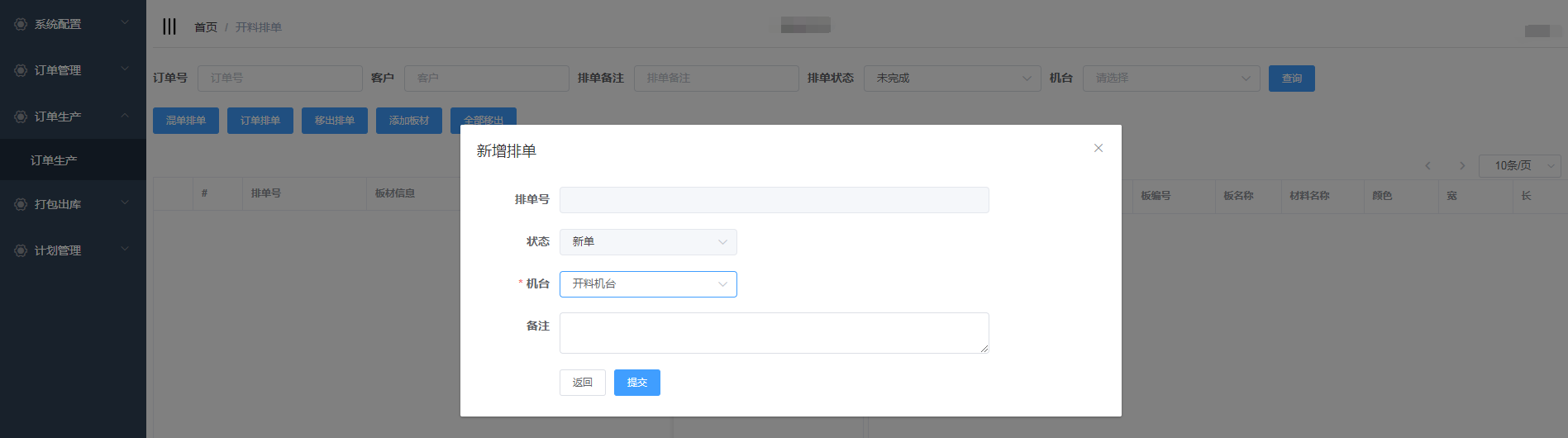Open the 状态 dropdown showing 新单
Screen dimensions: 1568x438
648,242
